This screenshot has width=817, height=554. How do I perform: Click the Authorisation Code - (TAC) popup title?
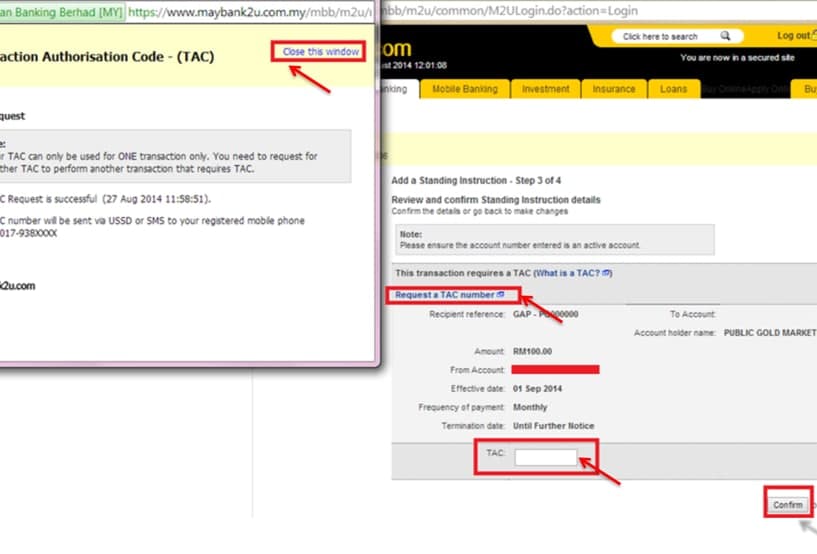107,56
